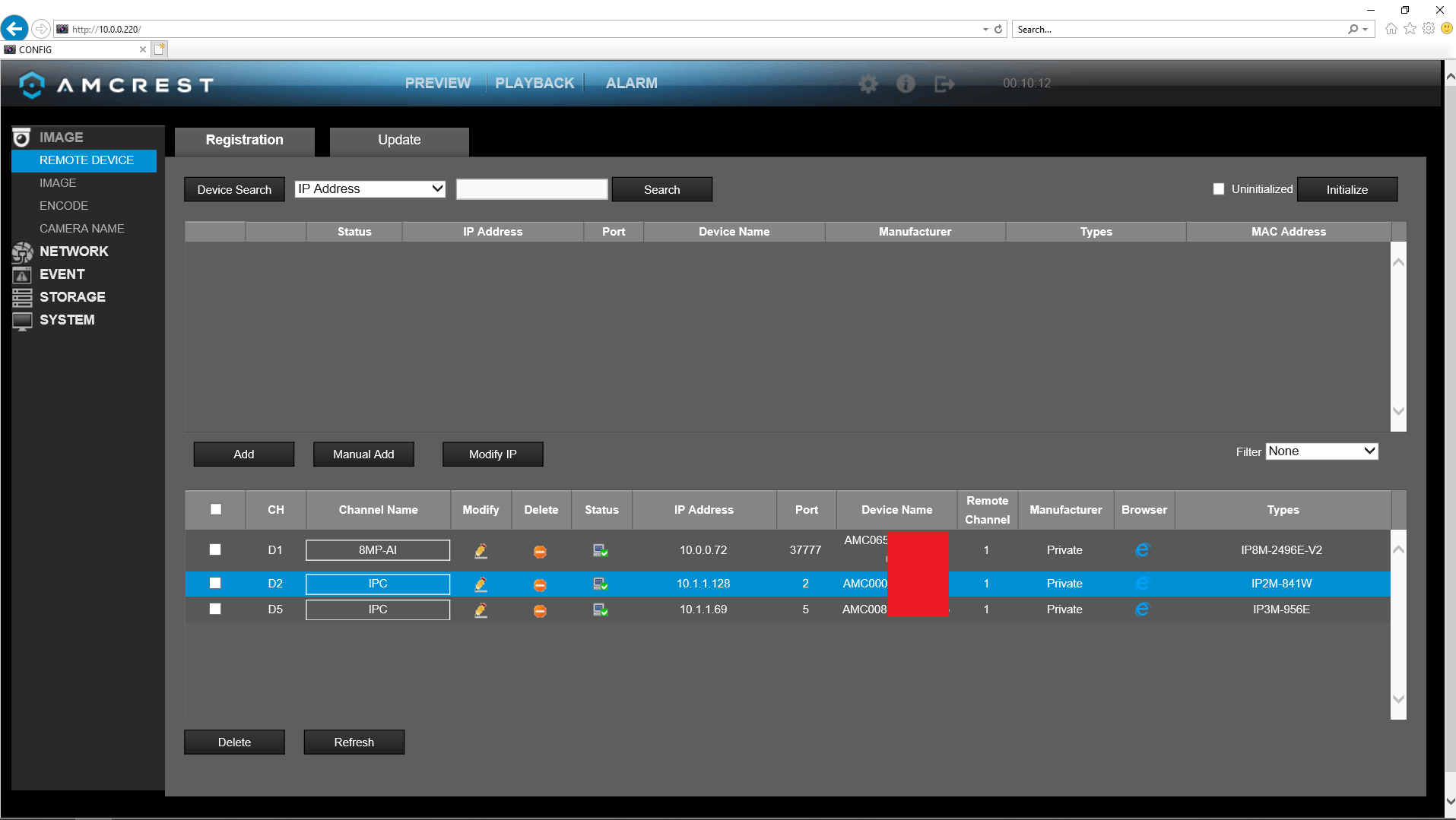Click the logout icon in header
The image size is (1456, 820).
pos(944,84)
